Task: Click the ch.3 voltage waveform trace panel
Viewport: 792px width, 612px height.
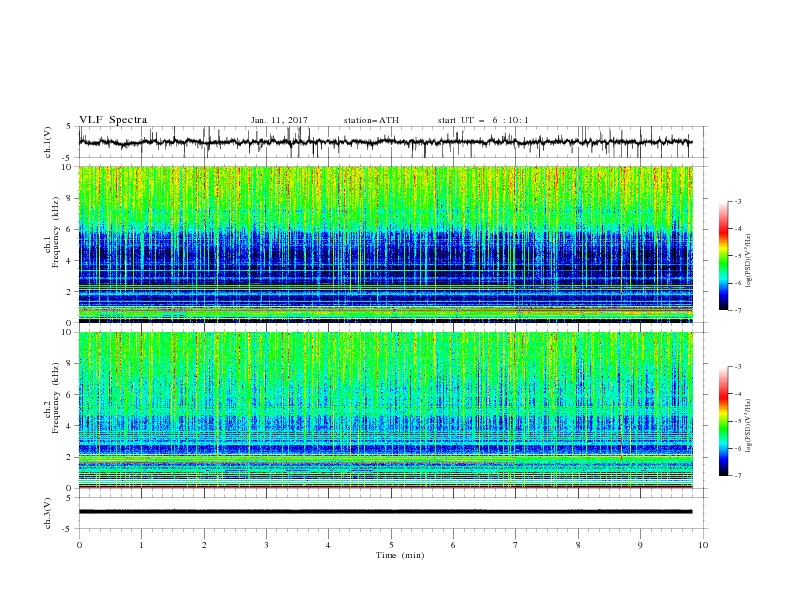Action: pyautogui.click(x=392, y=513)
